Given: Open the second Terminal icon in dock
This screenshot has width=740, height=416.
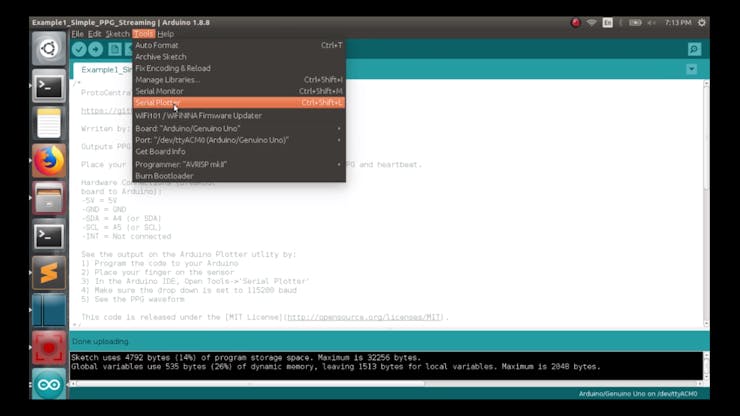Looking at the screenshot, I should click(x=49, y=236).
